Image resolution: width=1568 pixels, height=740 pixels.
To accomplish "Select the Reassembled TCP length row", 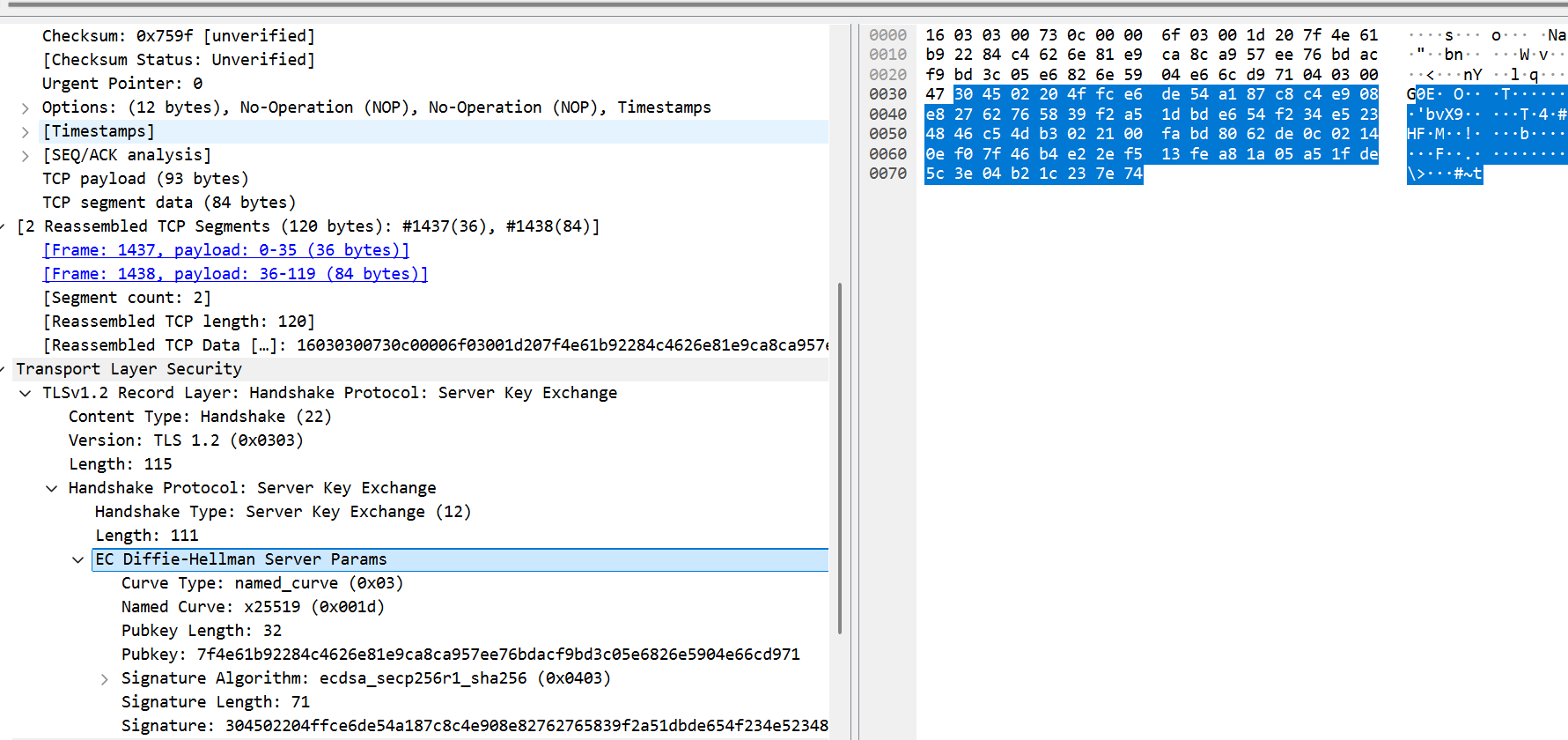I will click(179, 322).
